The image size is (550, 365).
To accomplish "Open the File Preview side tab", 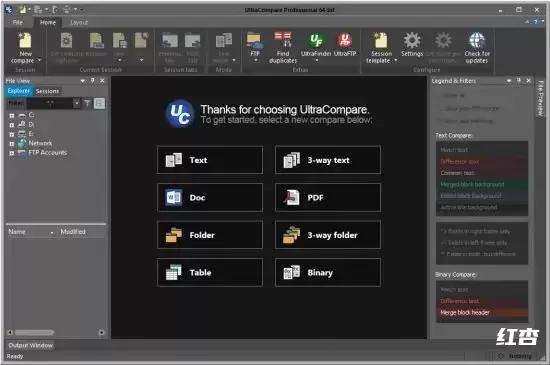I will pyautogui.click(x=541, y=98).
